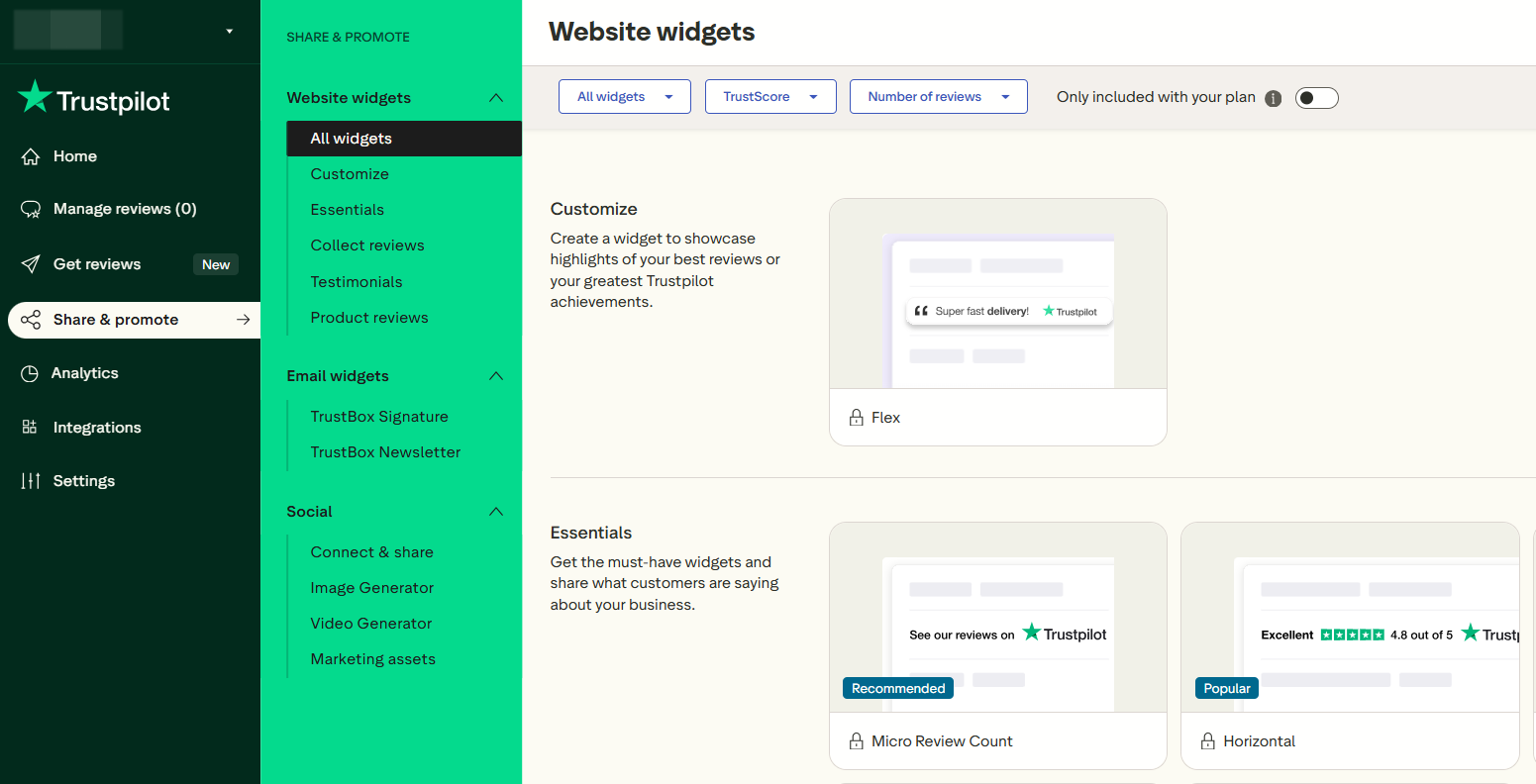Viewport: 1536px width, 784px height.
Task: Click the Essentials section heading
Action: coord(591,533)
